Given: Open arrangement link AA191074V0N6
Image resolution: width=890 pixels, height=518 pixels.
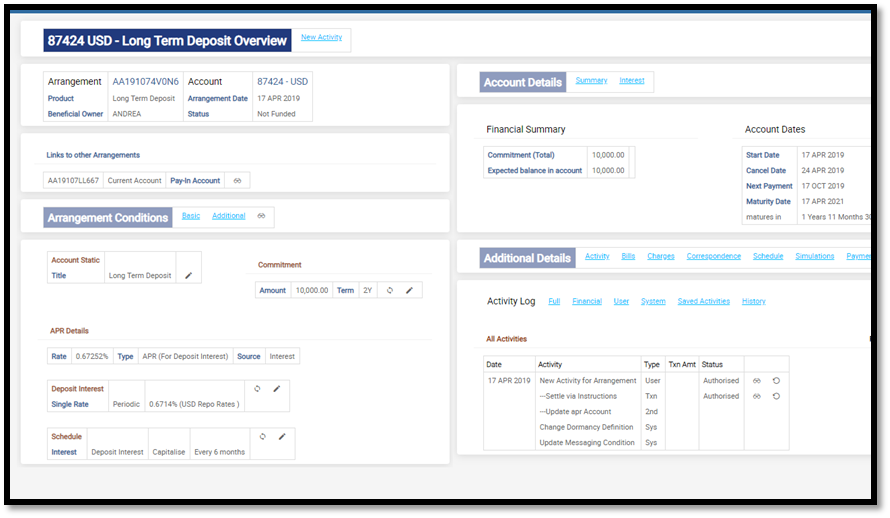Looking at the screenshot, I should tap(145, 81).
